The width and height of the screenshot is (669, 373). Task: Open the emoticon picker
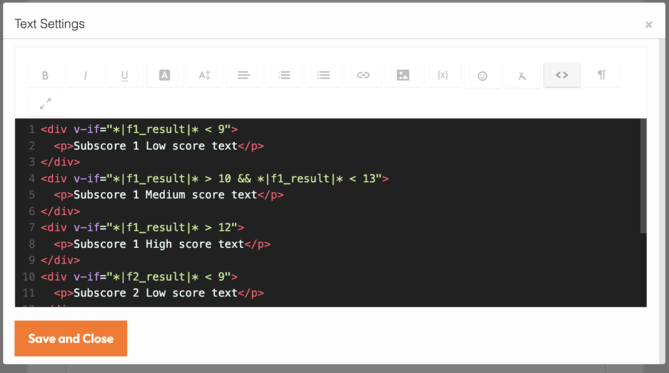pyautogui.click(x=483, y=75)
